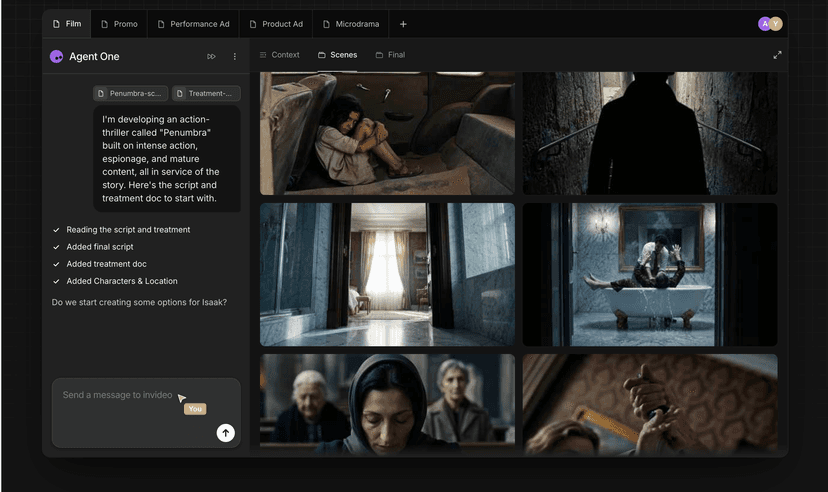Click the purple 'A' user avatar
Screen dimensions: 828x492
[x=764, y=24]
